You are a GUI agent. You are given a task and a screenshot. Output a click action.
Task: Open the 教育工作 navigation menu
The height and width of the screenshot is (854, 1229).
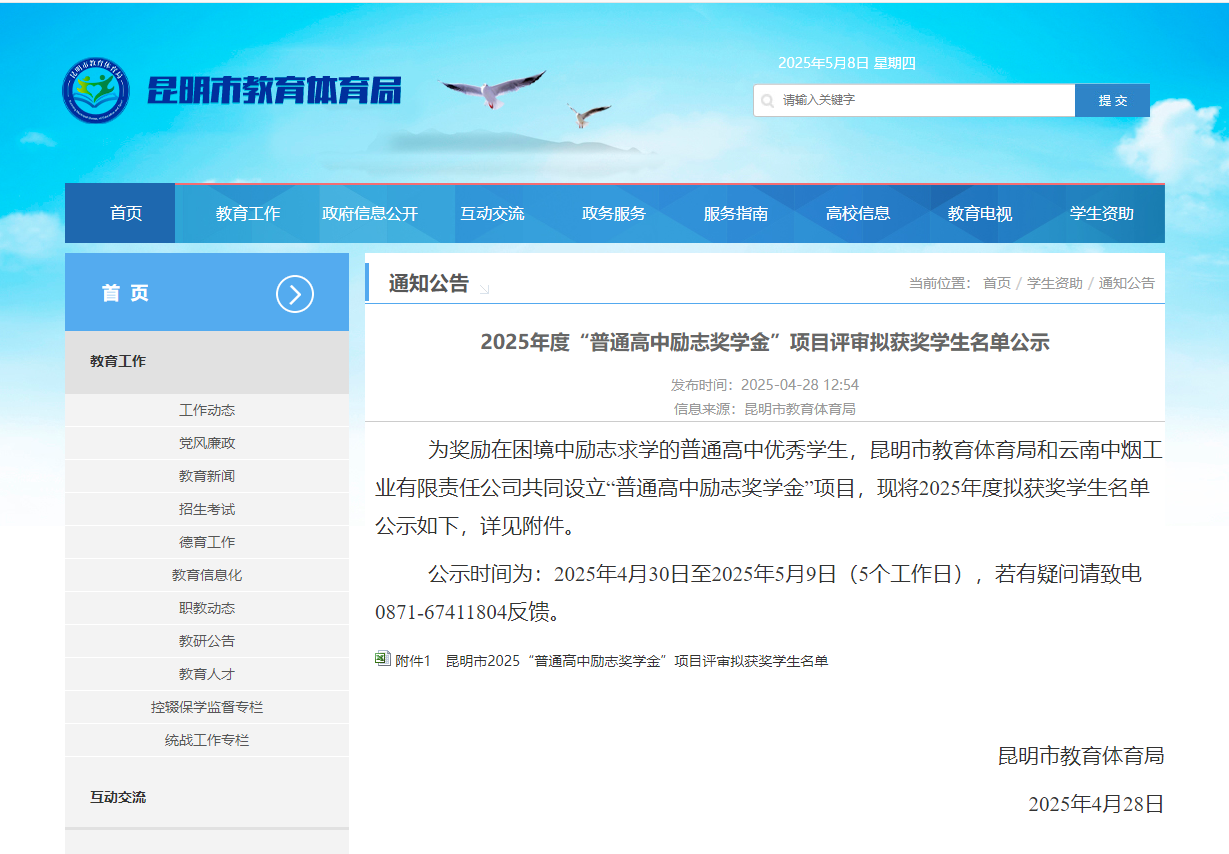(248, 213)
